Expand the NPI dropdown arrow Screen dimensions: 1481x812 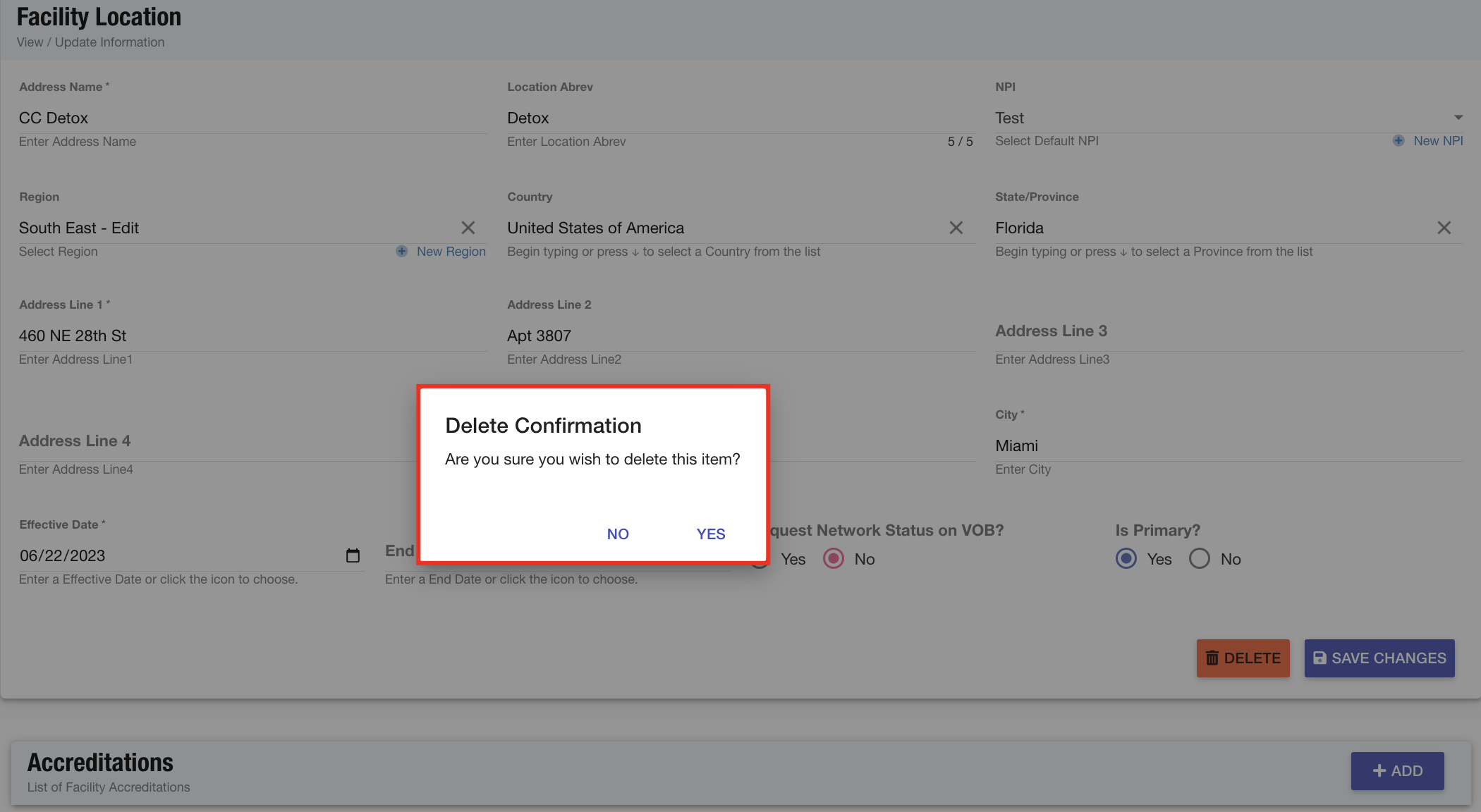[x=1458, y=118]
